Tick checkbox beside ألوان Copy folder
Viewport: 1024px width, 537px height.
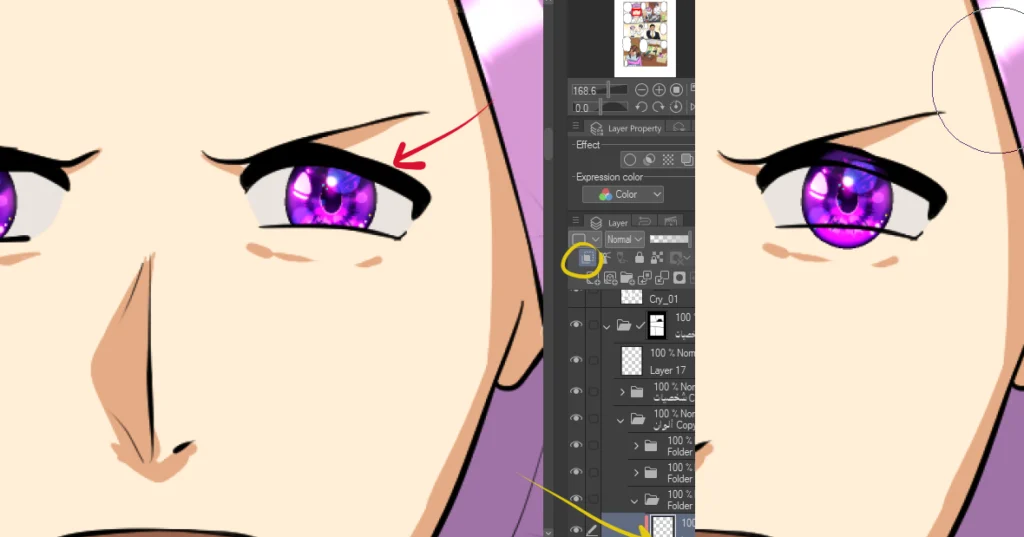point(594,418)
